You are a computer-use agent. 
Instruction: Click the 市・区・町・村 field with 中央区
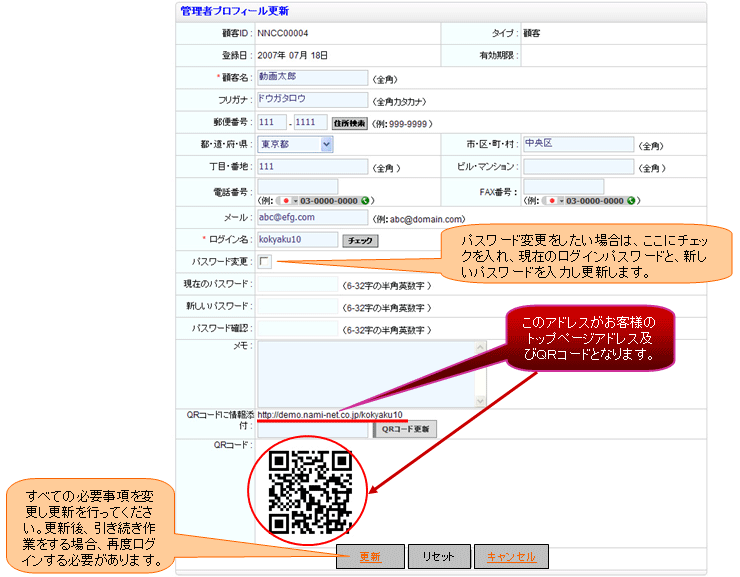[x=578, y=144]
